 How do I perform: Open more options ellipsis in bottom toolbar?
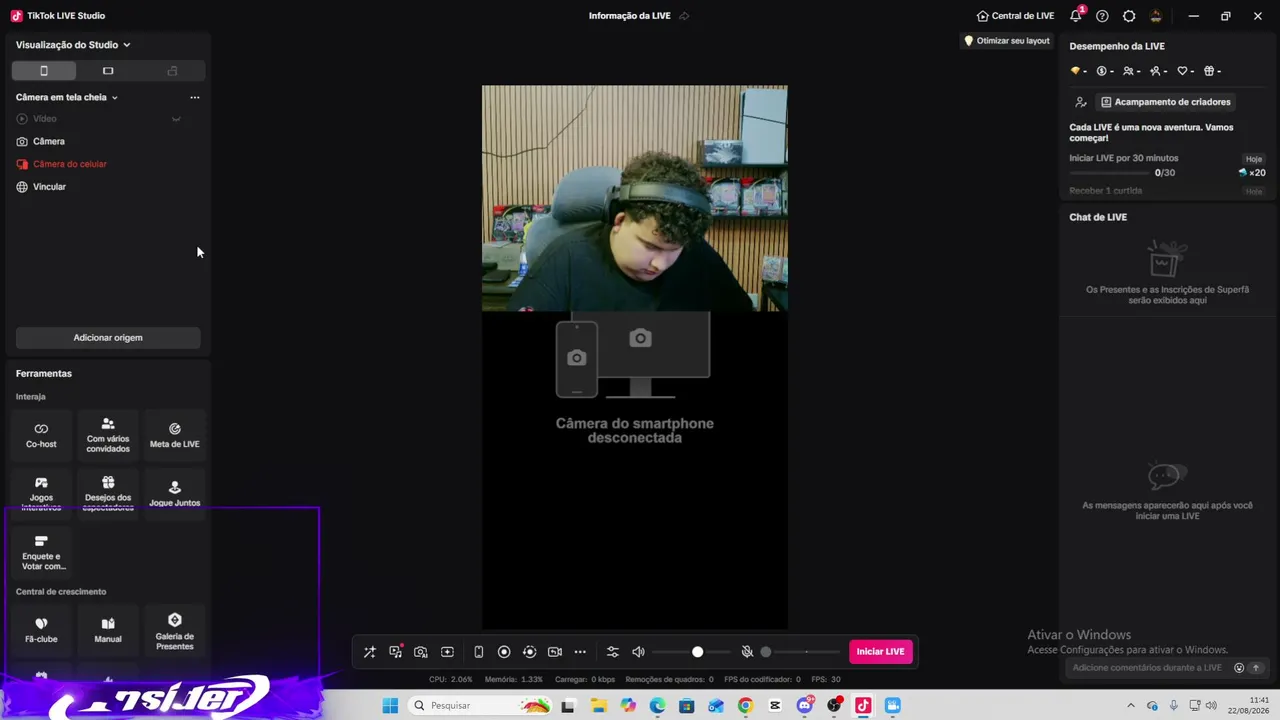(x=580, y=652)
